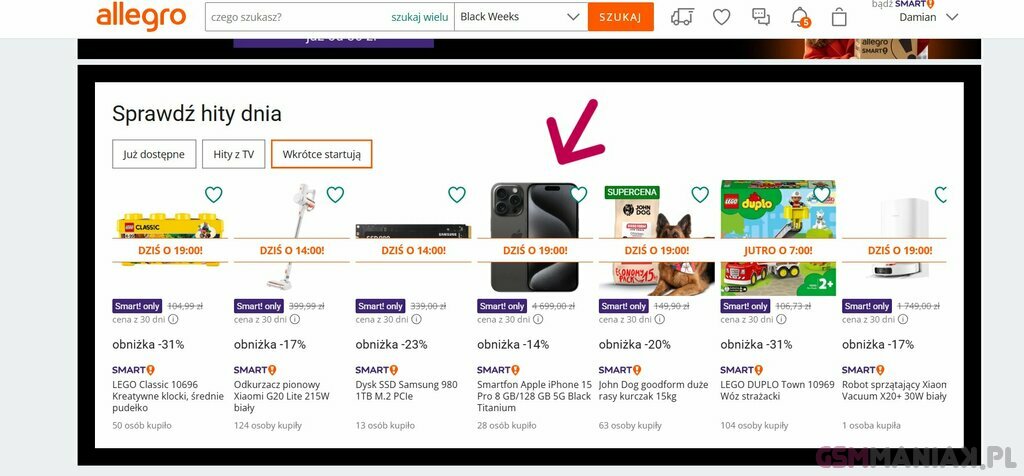Open John Dog dog food image

click(x=656, y=240)
